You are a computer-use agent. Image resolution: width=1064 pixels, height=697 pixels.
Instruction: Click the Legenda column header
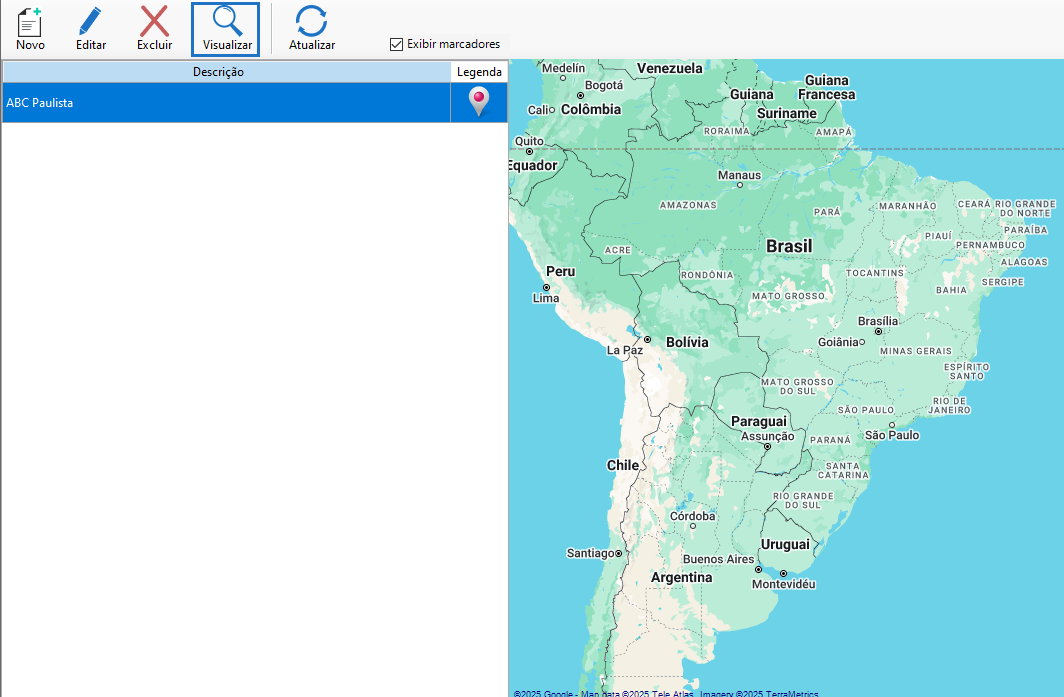479,71
